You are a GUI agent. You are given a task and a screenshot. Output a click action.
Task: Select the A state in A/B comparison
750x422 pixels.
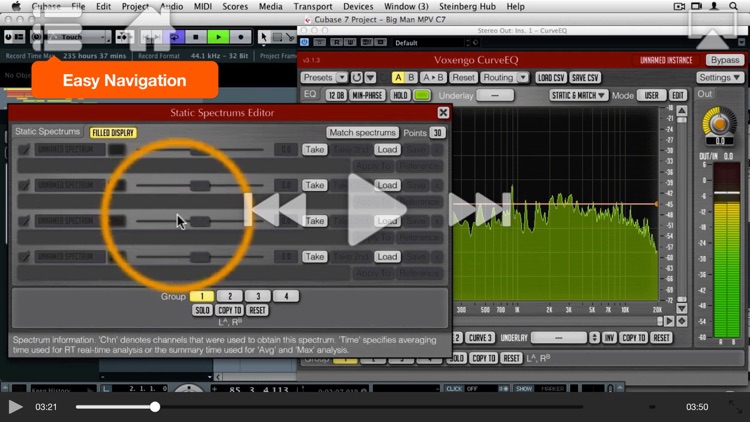397,78
